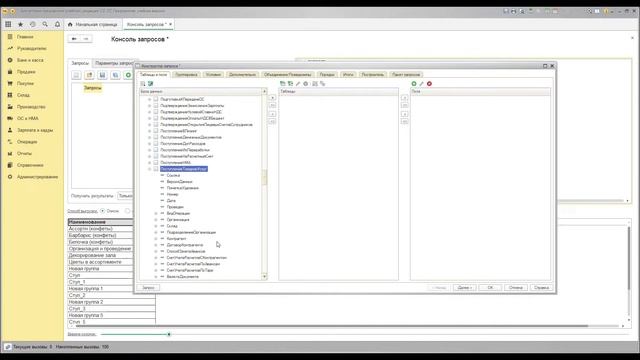Viewport: 640px width, 360px height.
Task: Click the add table icon above Таблицы
Action: [x=282, y=84]
